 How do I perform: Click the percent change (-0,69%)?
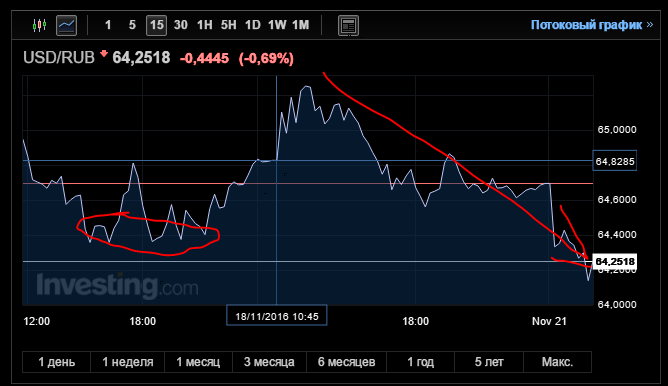pyautogui.click(x=266, y=58)
